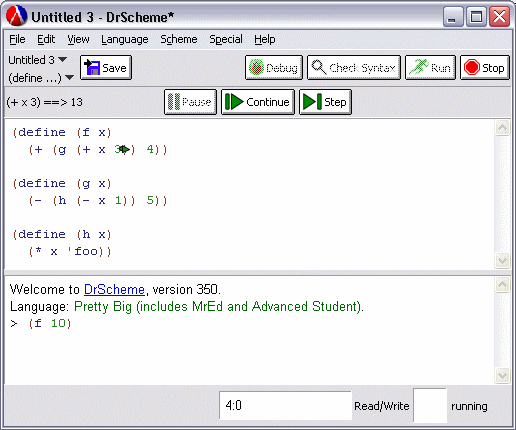
Task: Stop the running program
Action: click(x=485, y=68)
